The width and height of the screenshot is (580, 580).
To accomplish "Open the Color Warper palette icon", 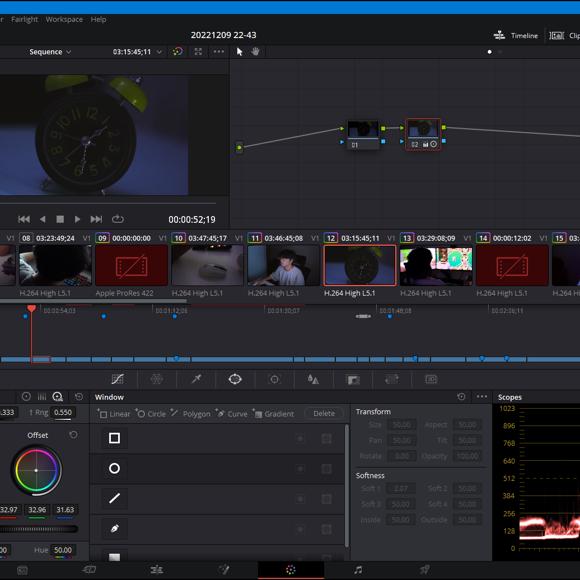I will 157,379.
